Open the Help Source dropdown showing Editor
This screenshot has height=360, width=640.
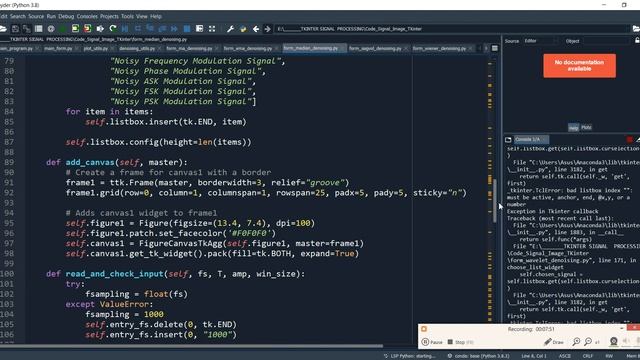pos(540,41)
